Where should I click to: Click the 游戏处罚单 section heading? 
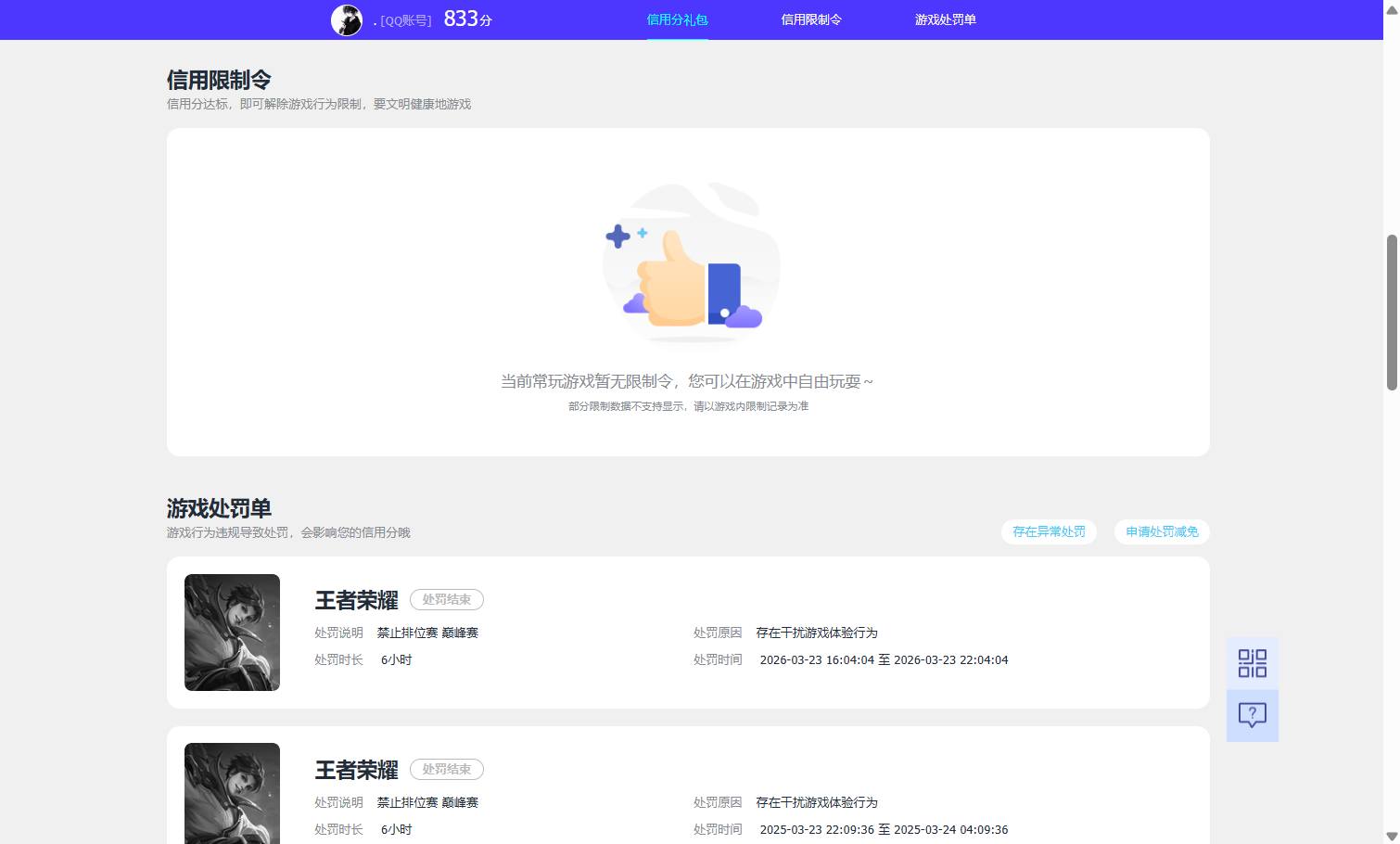tap(219, 508)
